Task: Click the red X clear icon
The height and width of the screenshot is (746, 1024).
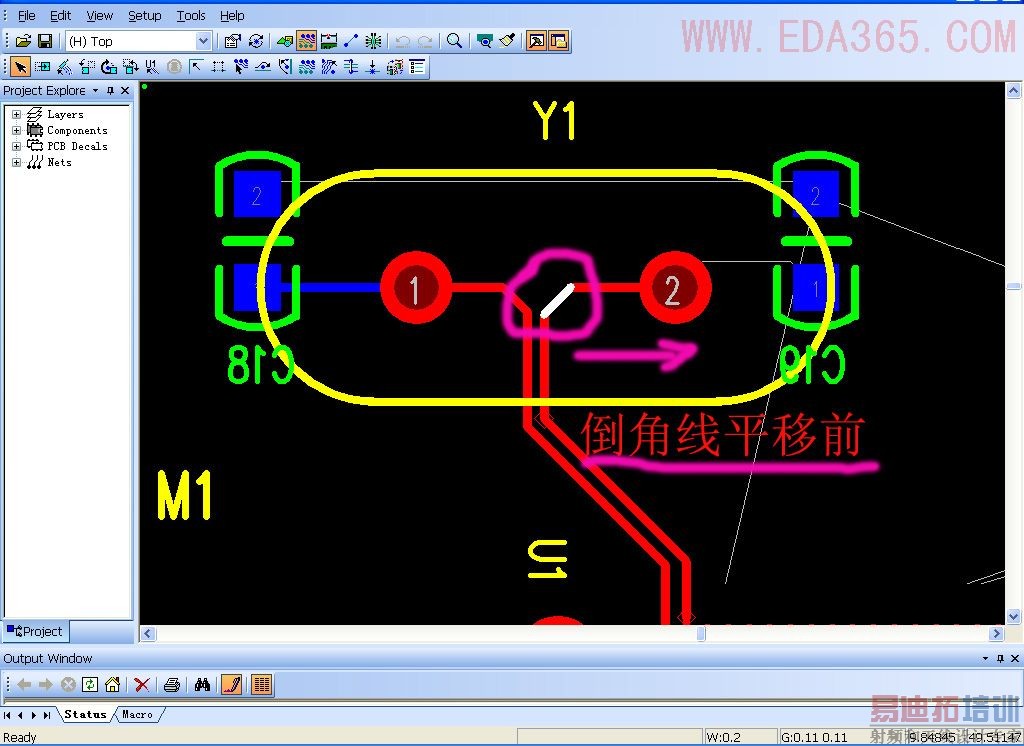Action: click(x=142, y=685)
